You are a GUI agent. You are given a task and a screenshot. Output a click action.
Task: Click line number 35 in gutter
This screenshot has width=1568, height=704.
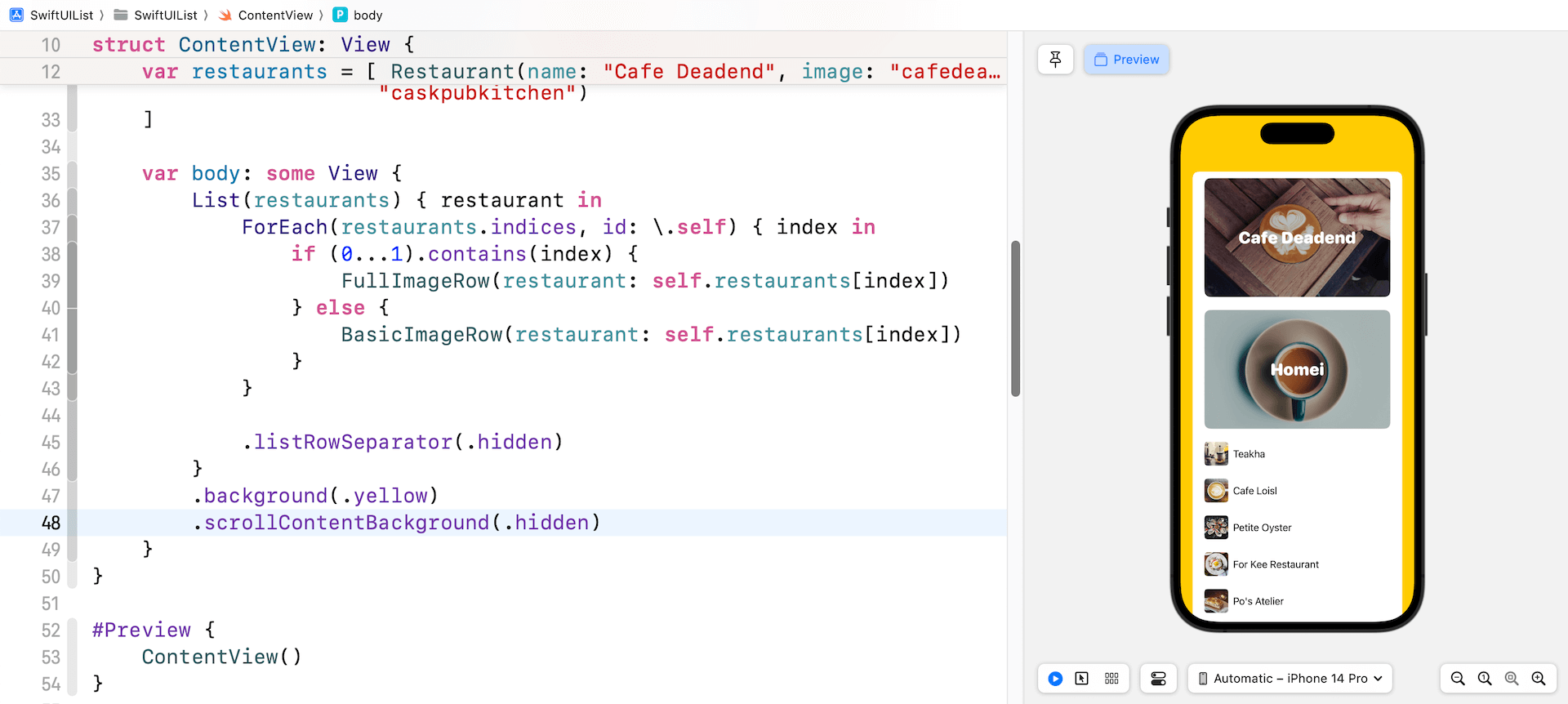coord(51,173)
